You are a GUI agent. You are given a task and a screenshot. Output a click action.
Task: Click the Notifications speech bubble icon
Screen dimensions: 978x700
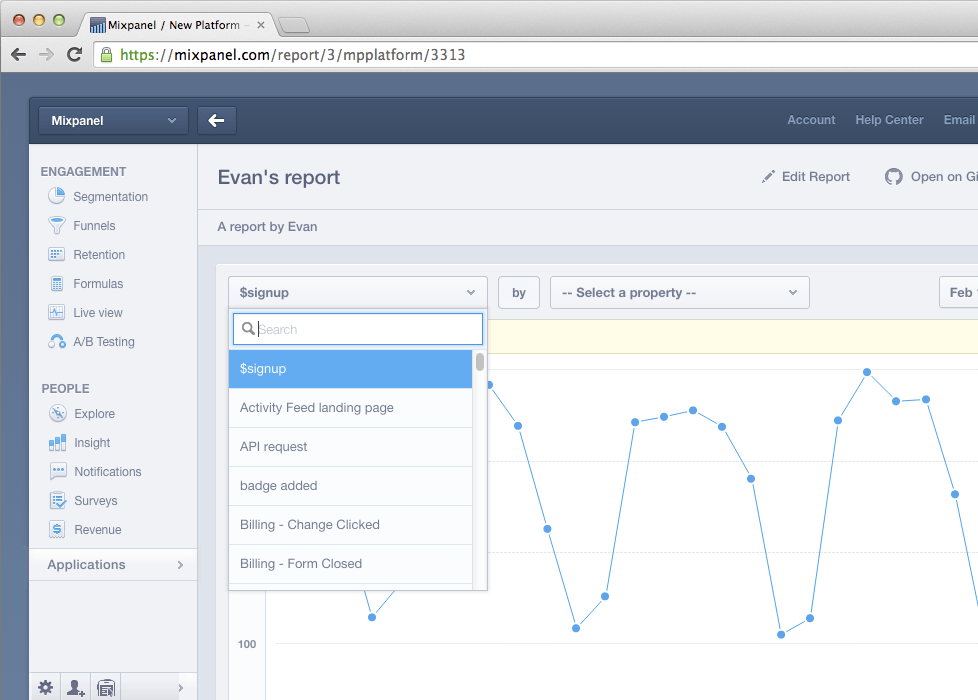58,472
